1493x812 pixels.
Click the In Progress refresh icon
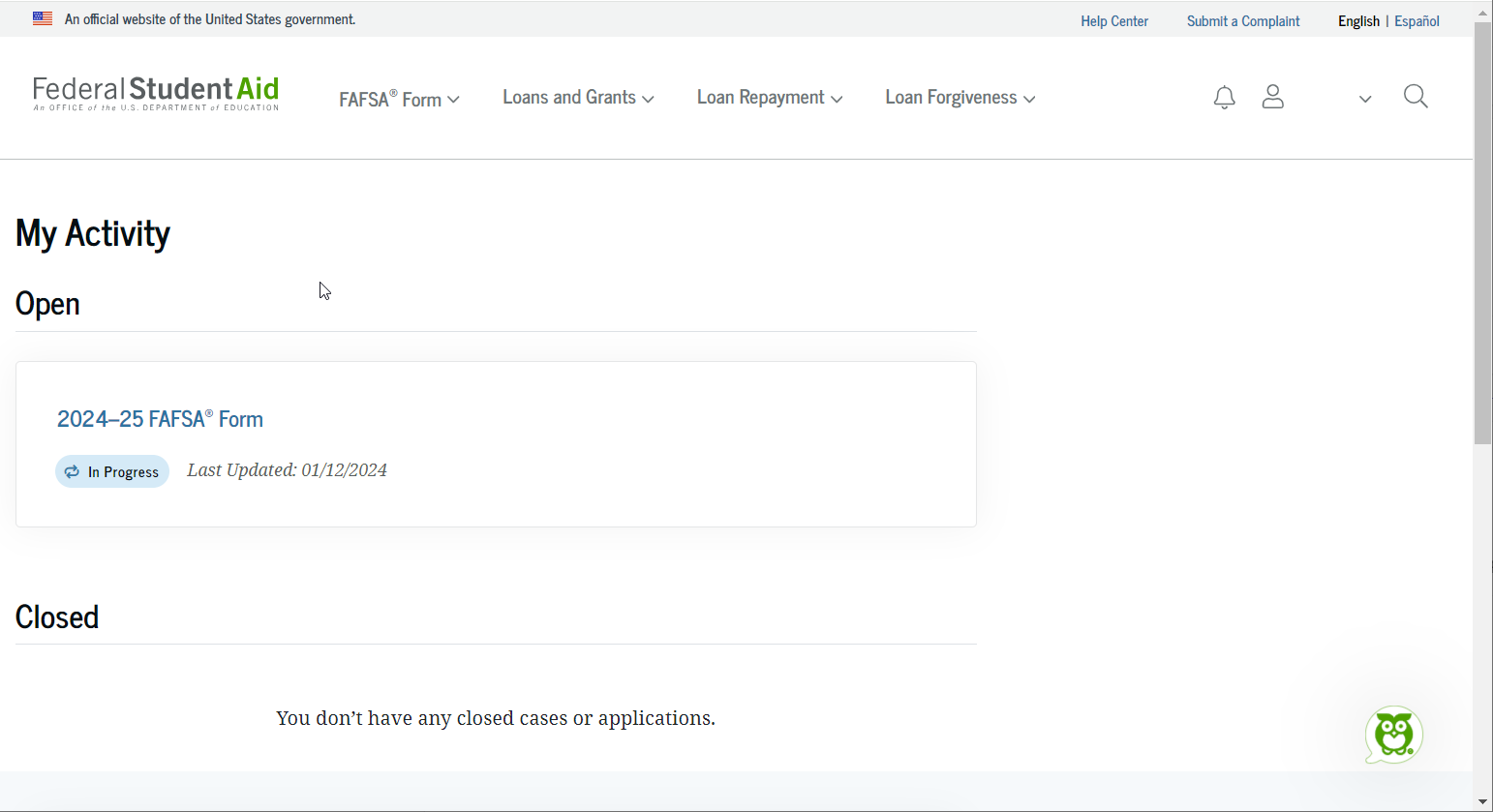coord(72,471)
